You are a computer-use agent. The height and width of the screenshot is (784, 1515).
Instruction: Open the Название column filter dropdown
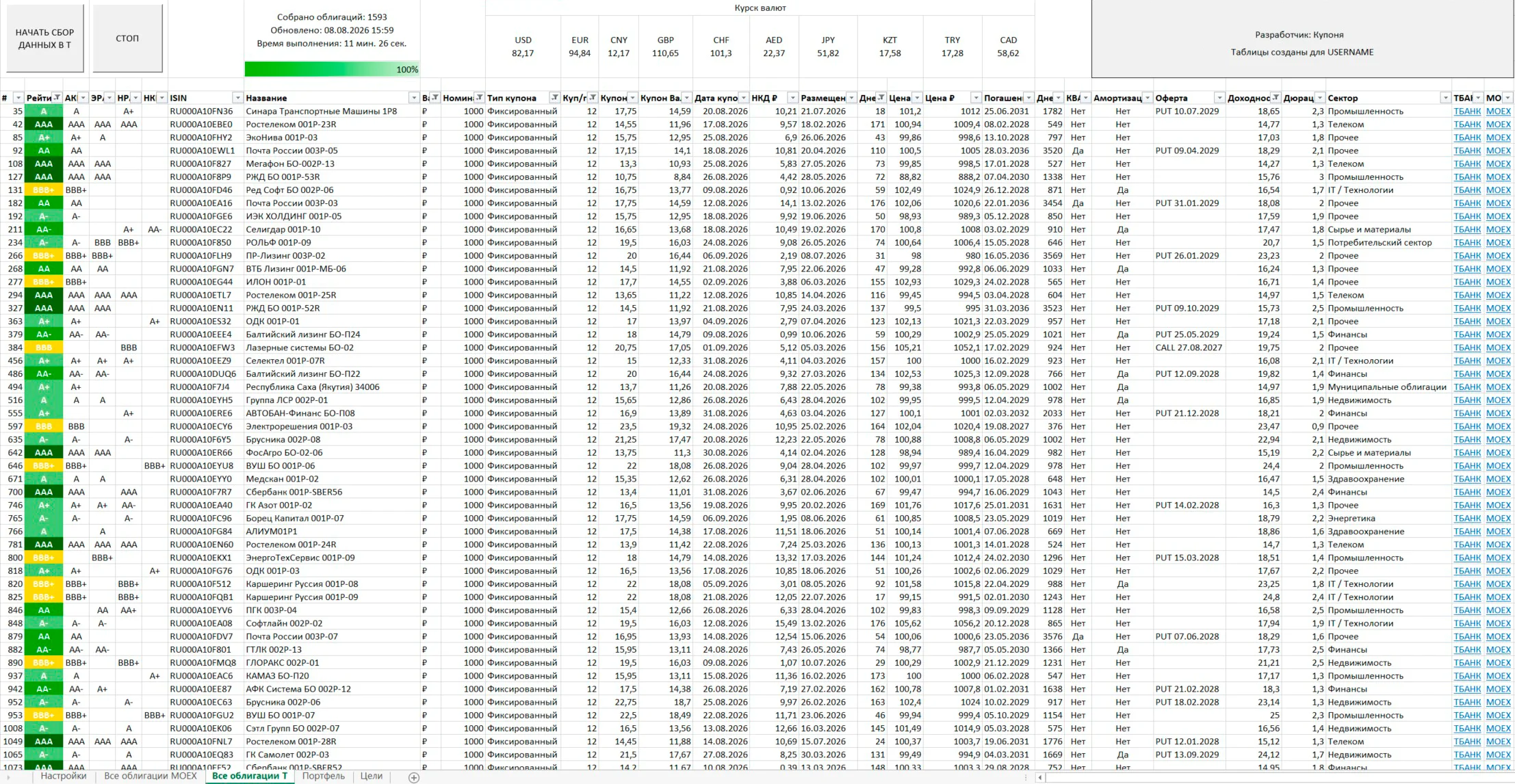(414, 99)
